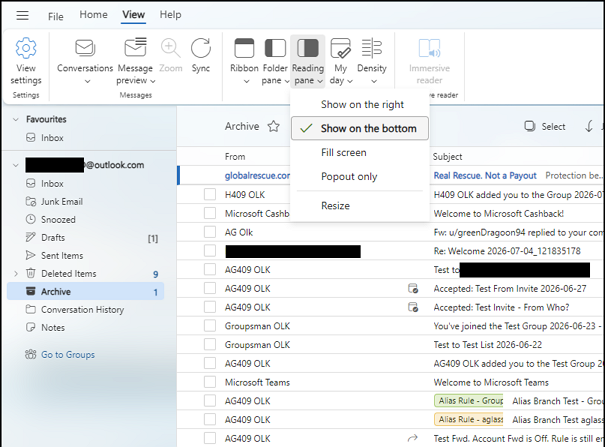
Task: Sort by From column header
Action: (x=235, y=157)
